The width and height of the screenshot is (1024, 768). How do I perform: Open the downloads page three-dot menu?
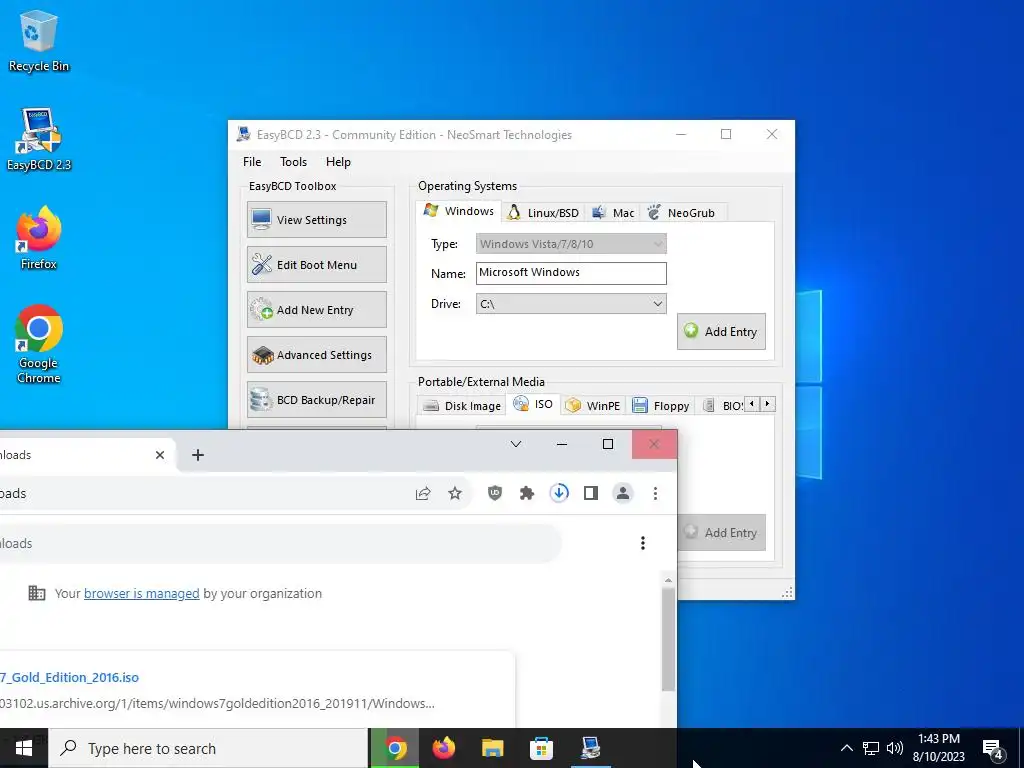pyautogui.click(x=643, y=543)
